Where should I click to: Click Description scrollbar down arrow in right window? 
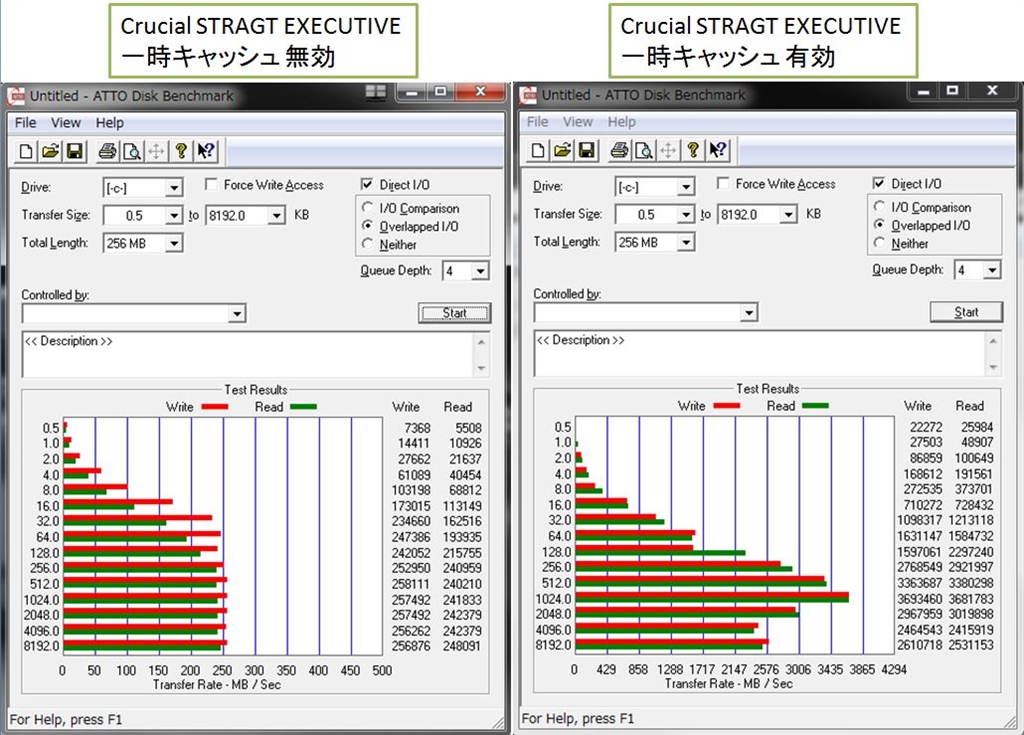click(x=994, y=367)
